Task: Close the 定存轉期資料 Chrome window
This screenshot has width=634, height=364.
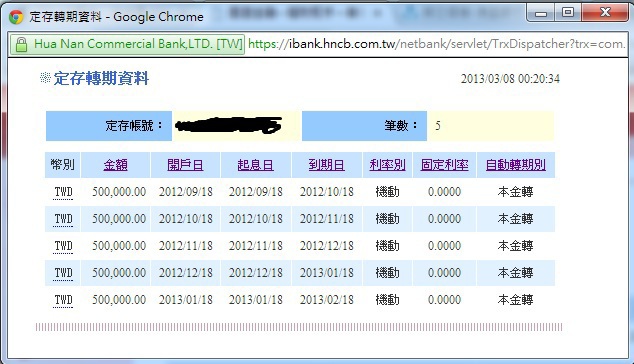Action: tap(605, 13)
